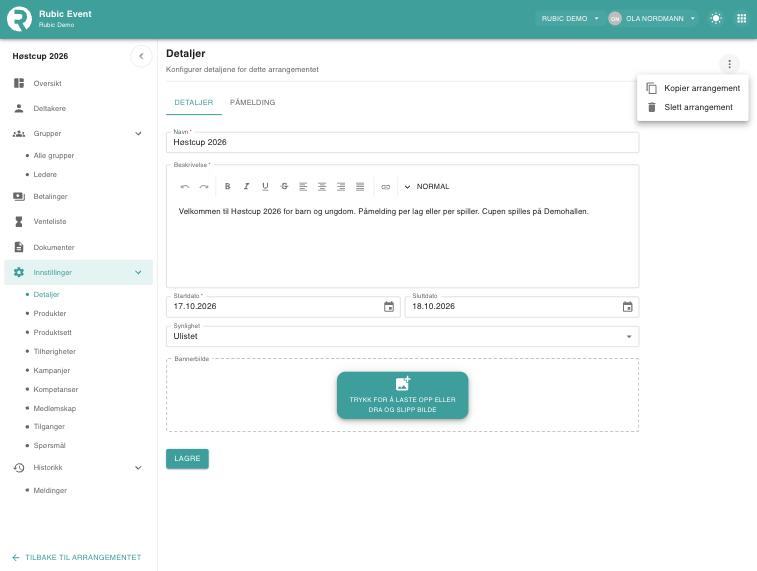Undo last edit in description editor
Image resolution: width=757 pixels, height=571 pixels.
[x=184, y=187]
